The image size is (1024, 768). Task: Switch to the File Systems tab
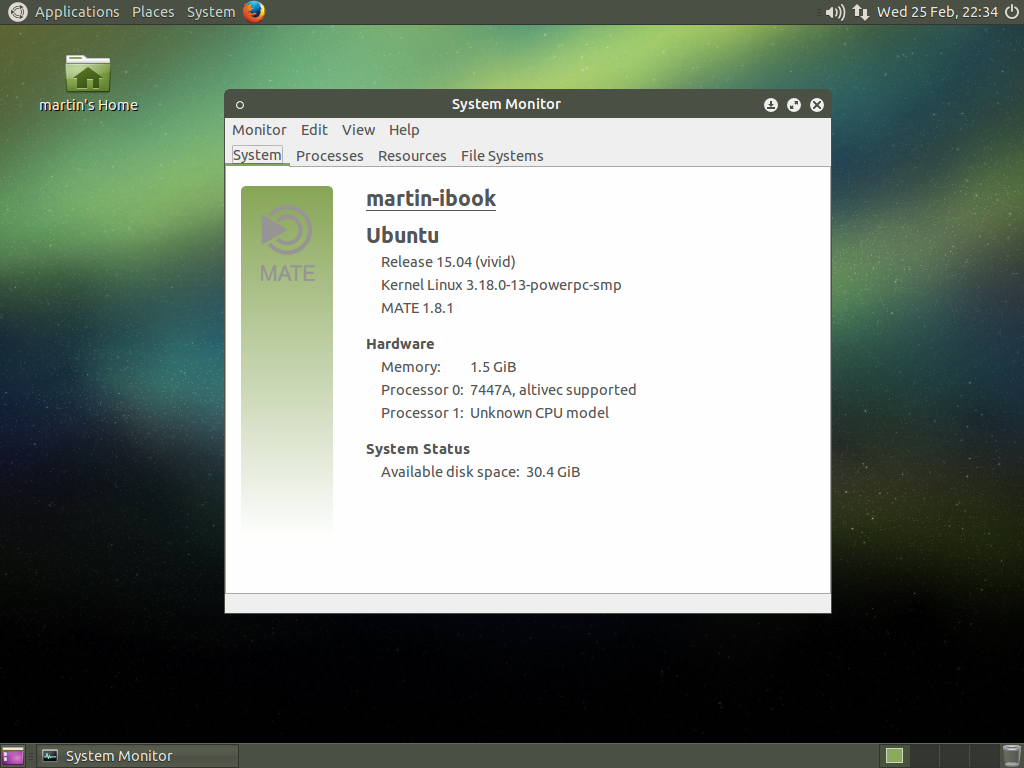(502, 156)
